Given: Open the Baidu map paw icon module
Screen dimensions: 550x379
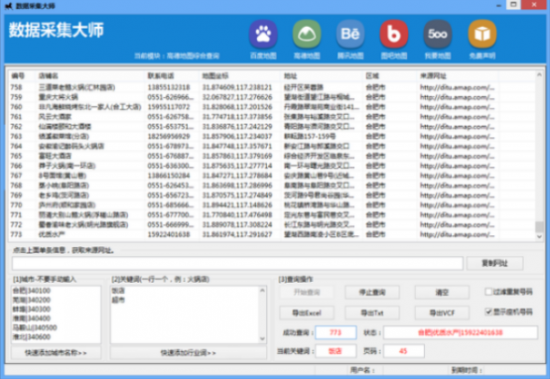Looking at the screenshot, I should click(x=263, y=34).
